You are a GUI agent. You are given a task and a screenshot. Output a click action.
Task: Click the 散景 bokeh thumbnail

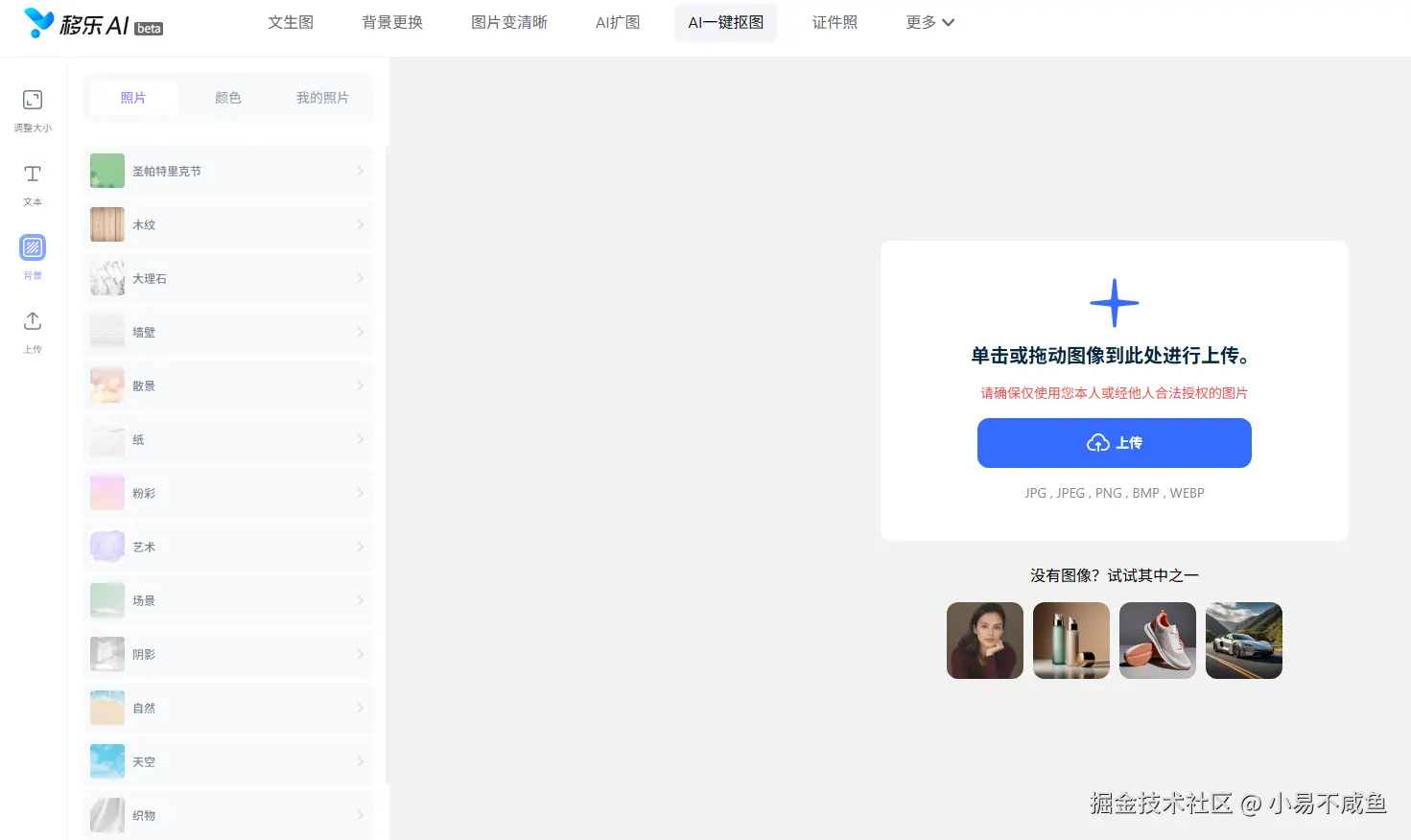pos(107,385)
